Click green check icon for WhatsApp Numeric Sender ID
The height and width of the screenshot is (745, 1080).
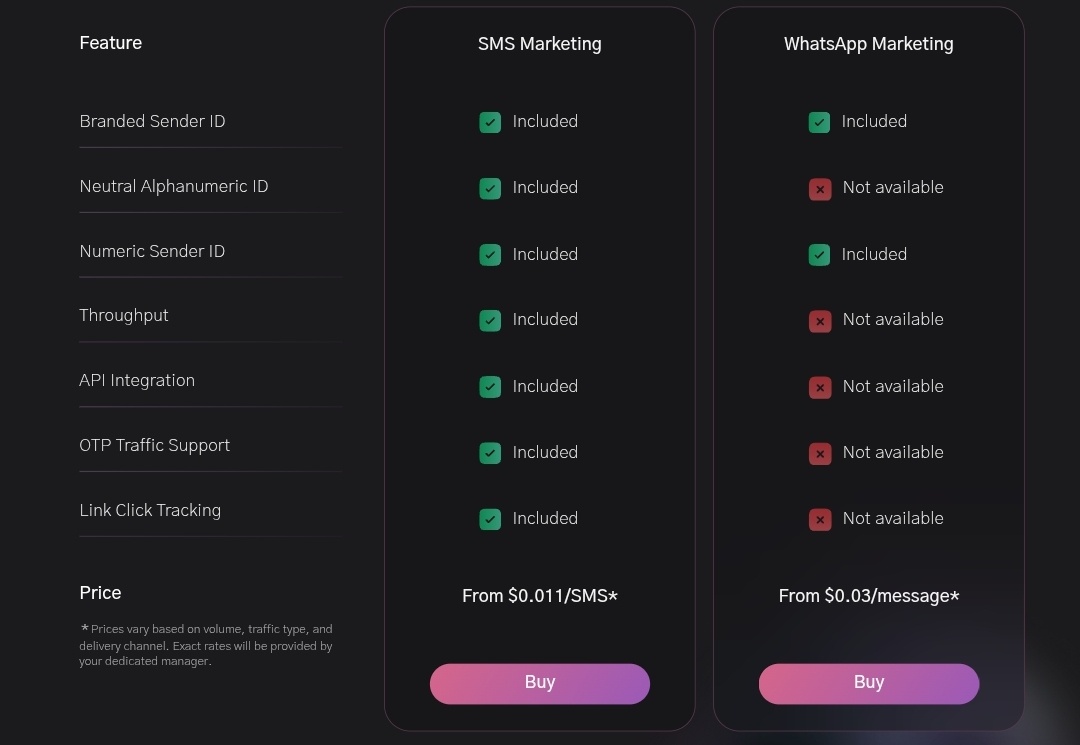pyautogui.click(x=819, y=255)
